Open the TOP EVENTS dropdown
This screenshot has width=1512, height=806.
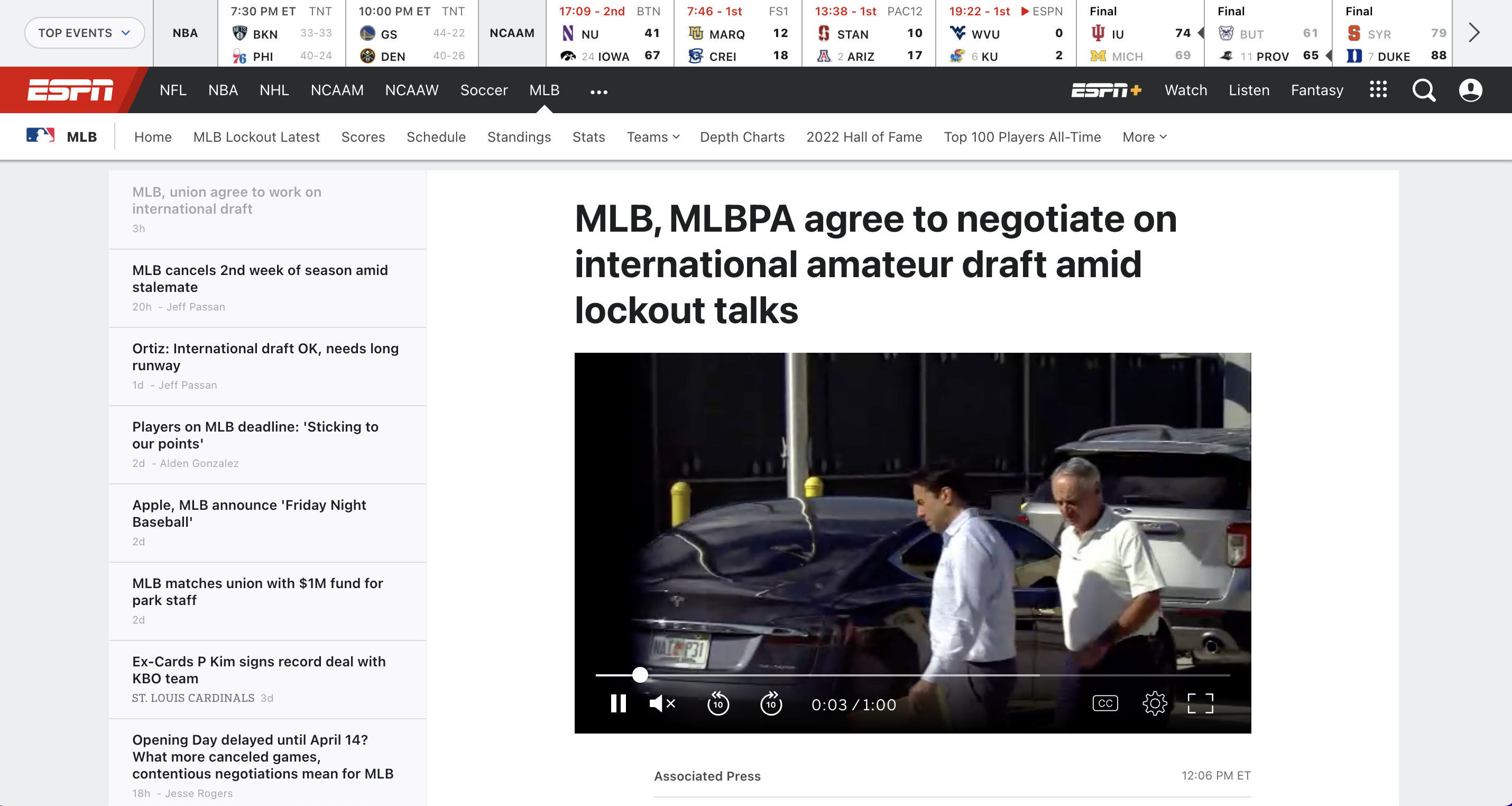click(x=85, y=33)
